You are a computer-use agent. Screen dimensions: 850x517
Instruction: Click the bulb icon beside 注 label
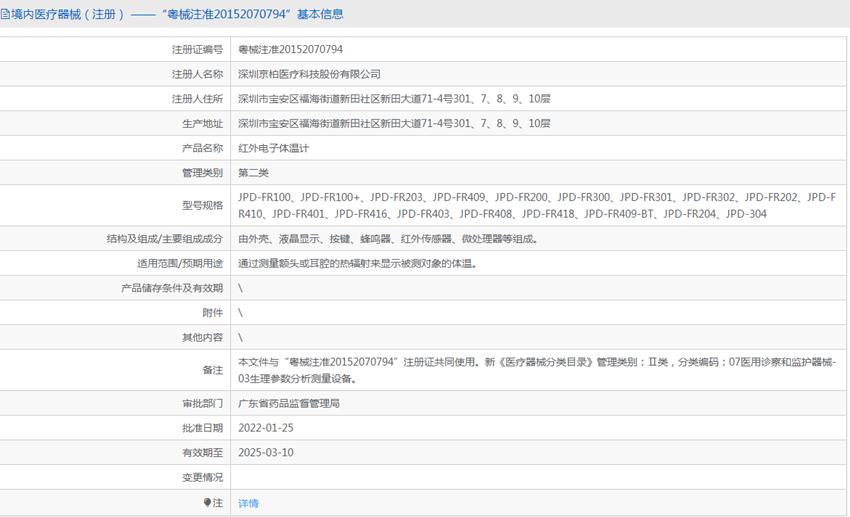[207, 502]
